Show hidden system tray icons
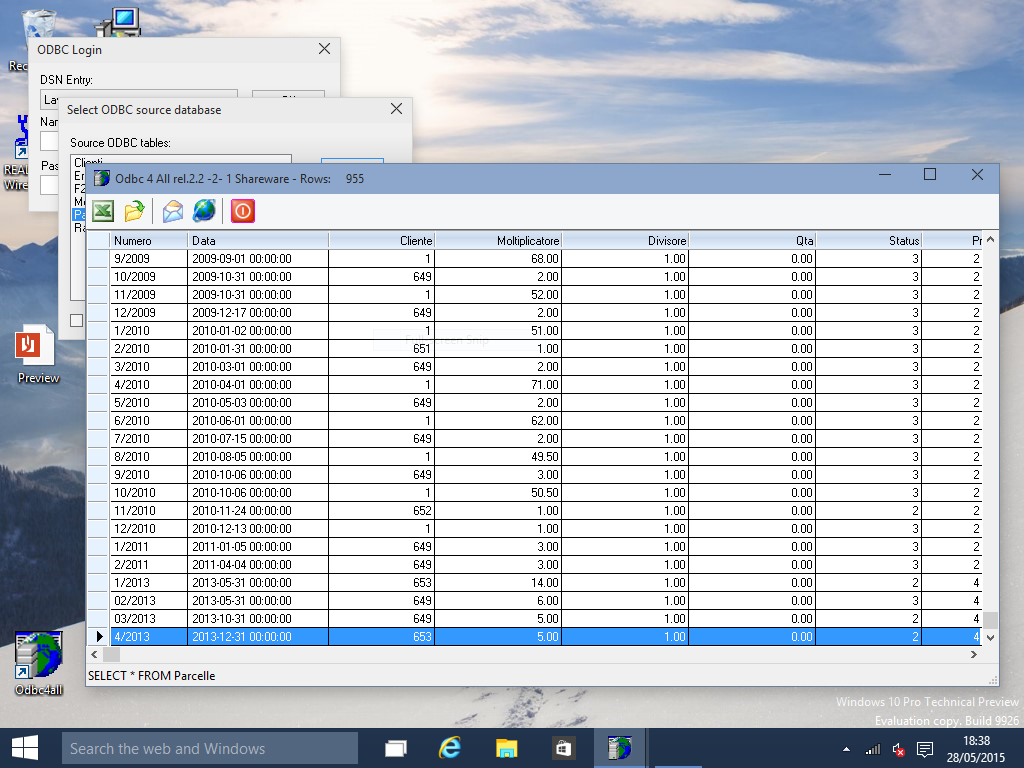Image resolution: width=1024 pixels, height=768 pixels. tap(847, 749)
